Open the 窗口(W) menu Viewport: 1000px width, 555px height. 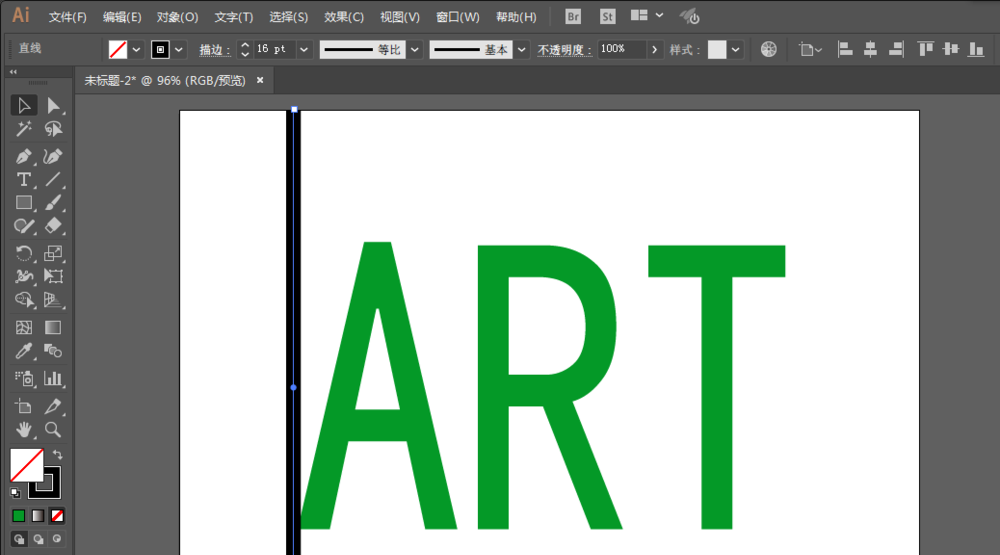tap(457, 17)
